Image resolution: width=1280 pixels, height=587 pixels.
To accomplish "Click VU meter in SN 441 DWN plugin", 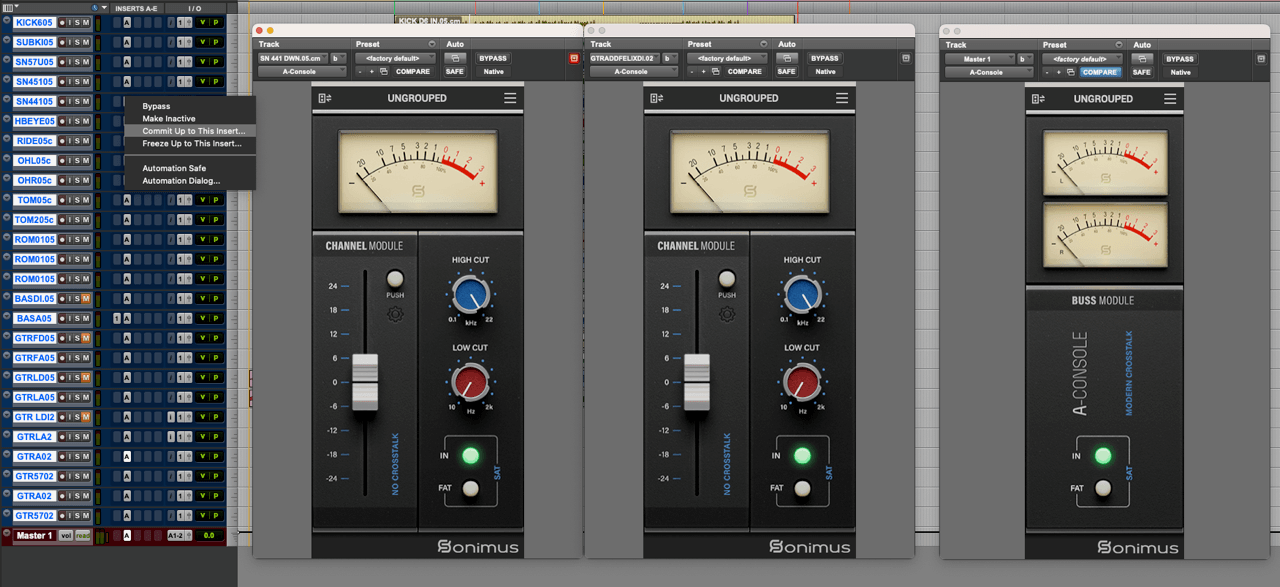I will coord(417,172).
